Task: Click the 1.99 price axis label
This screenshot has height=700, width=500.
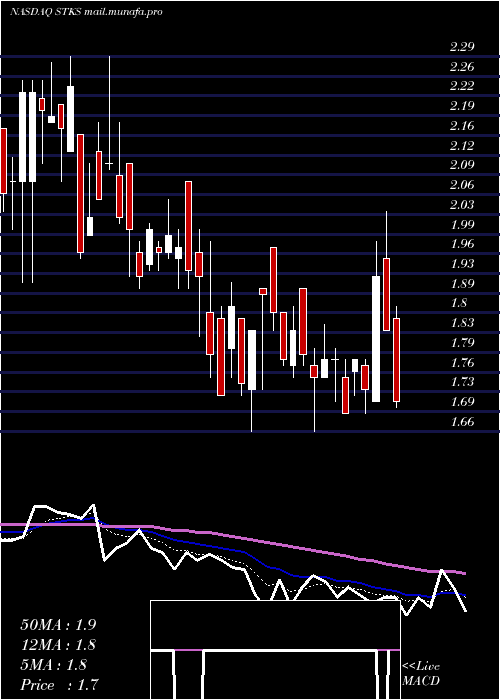Action: [462, 225]
